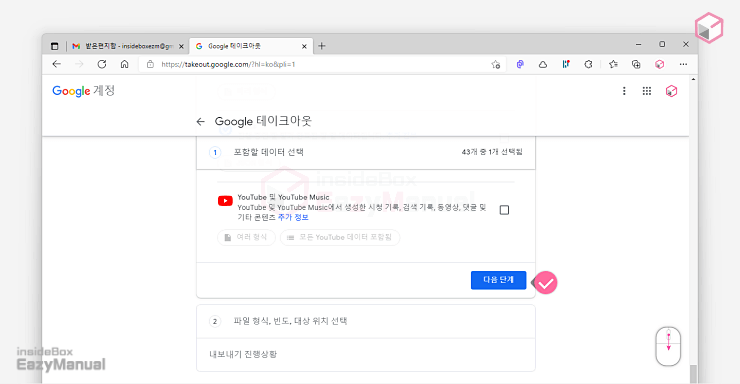Click the YouTube 및 YouTube Music title text
The height and width of the screenshot is (384, 740).
(x=283, y=197)
